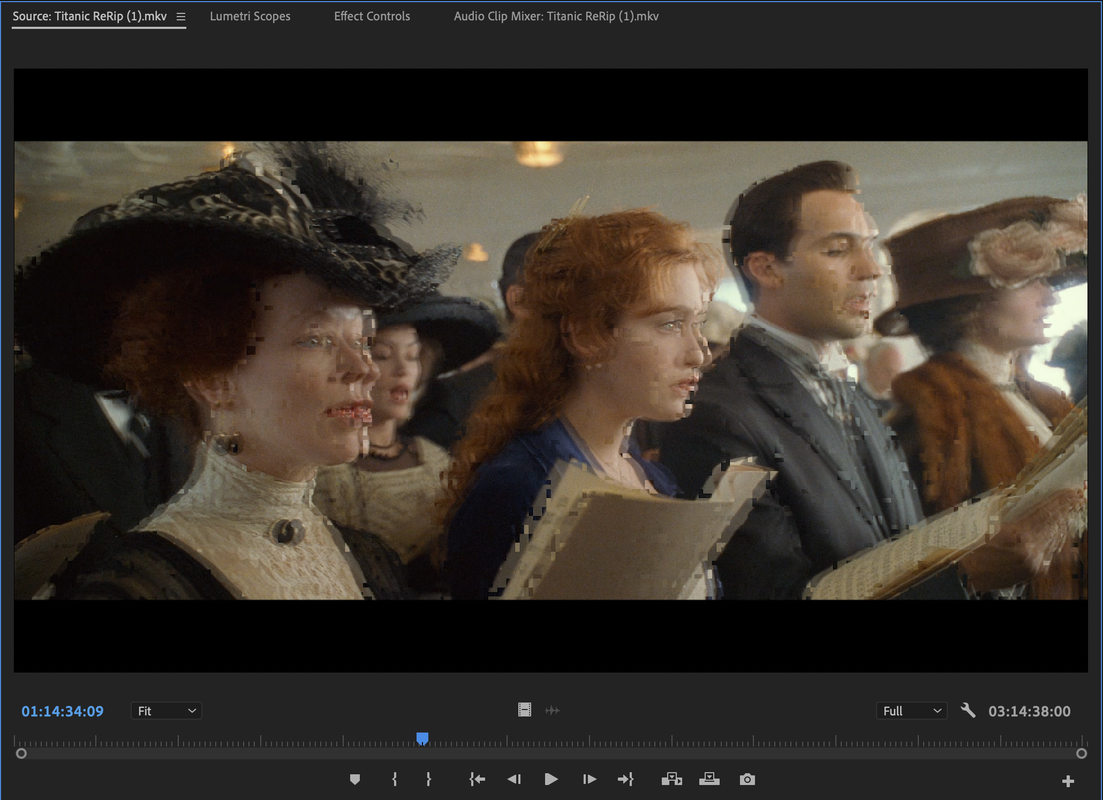1103x800 pixels.
Task: Click Drag Audio Only waveform icon
Action: click(x=552, y=711)
